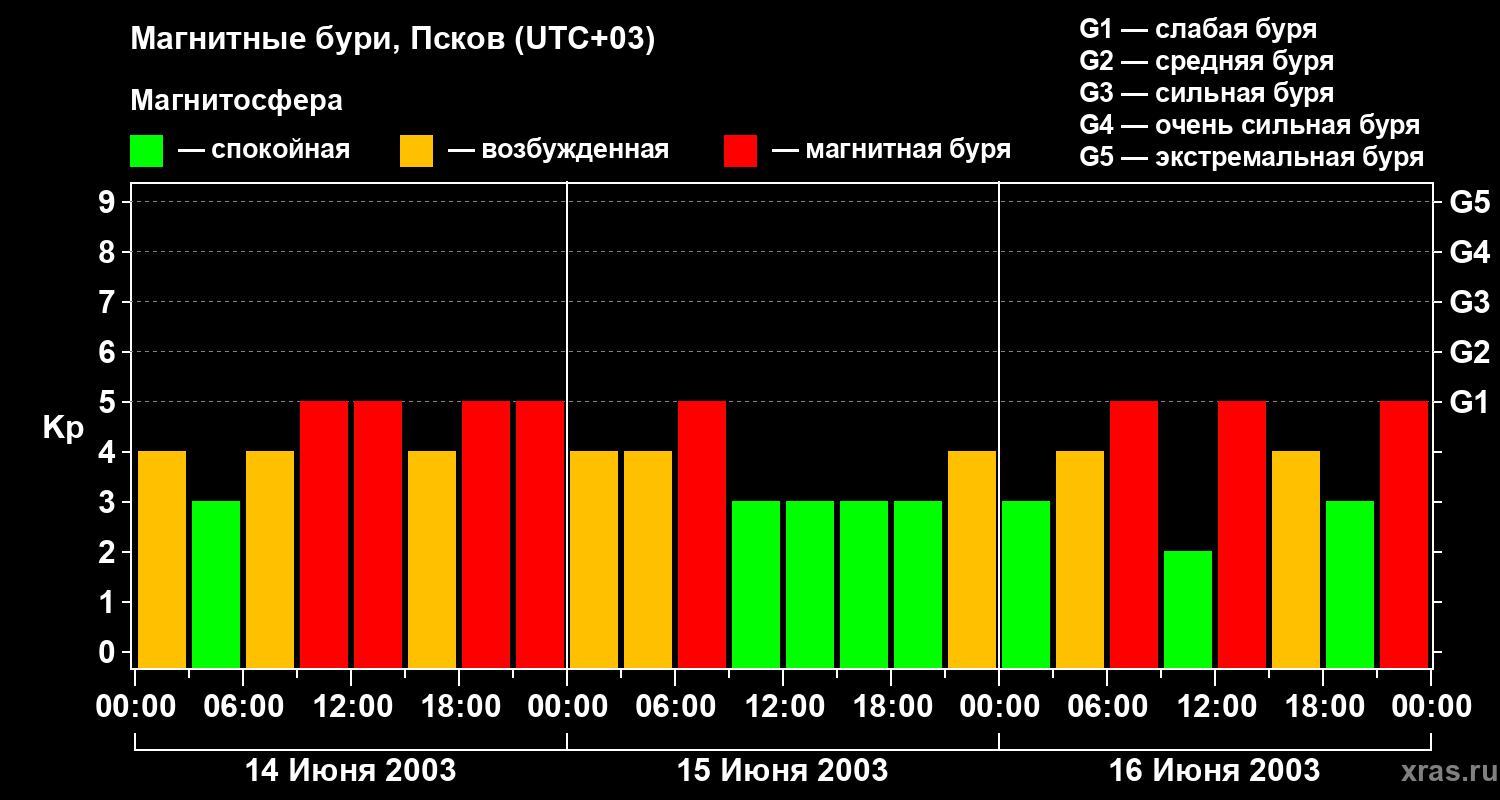Click the only green bar on 14 June
The image size is (1500, 800).
[x=216, y=584]
